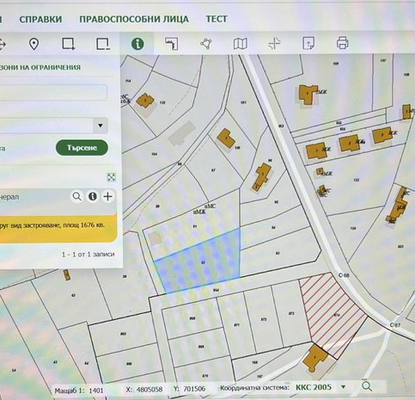
Task: Click the '1 - 1 от 1 записи' text
Action: [x=88, y=254]
